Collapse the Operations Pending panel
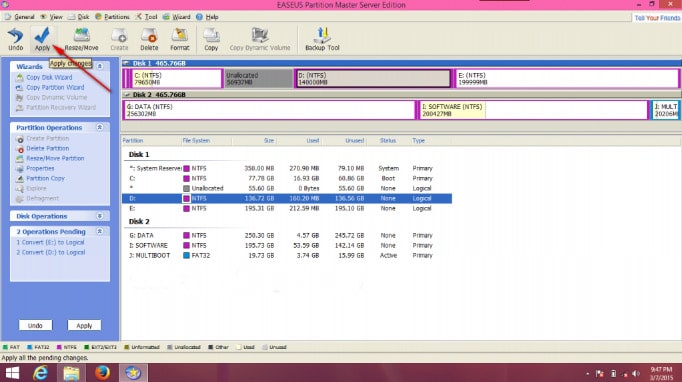 coord(100,231)
